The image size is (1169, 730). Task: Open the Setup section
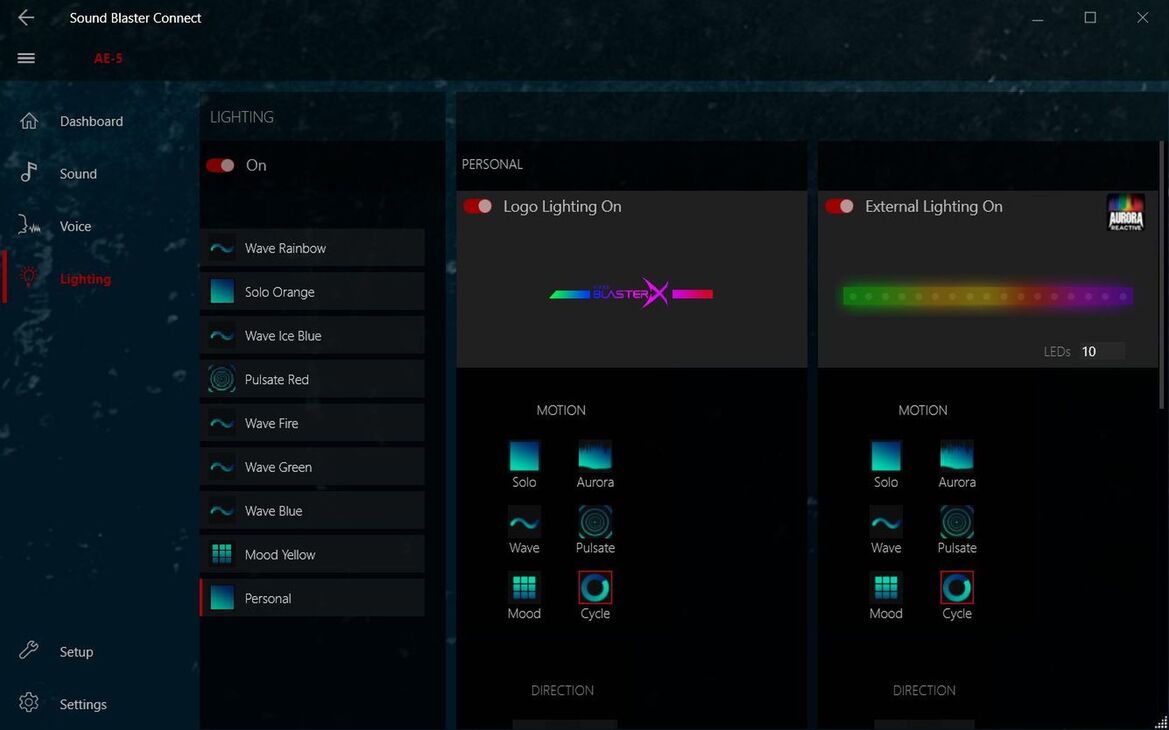coord(76,652)
